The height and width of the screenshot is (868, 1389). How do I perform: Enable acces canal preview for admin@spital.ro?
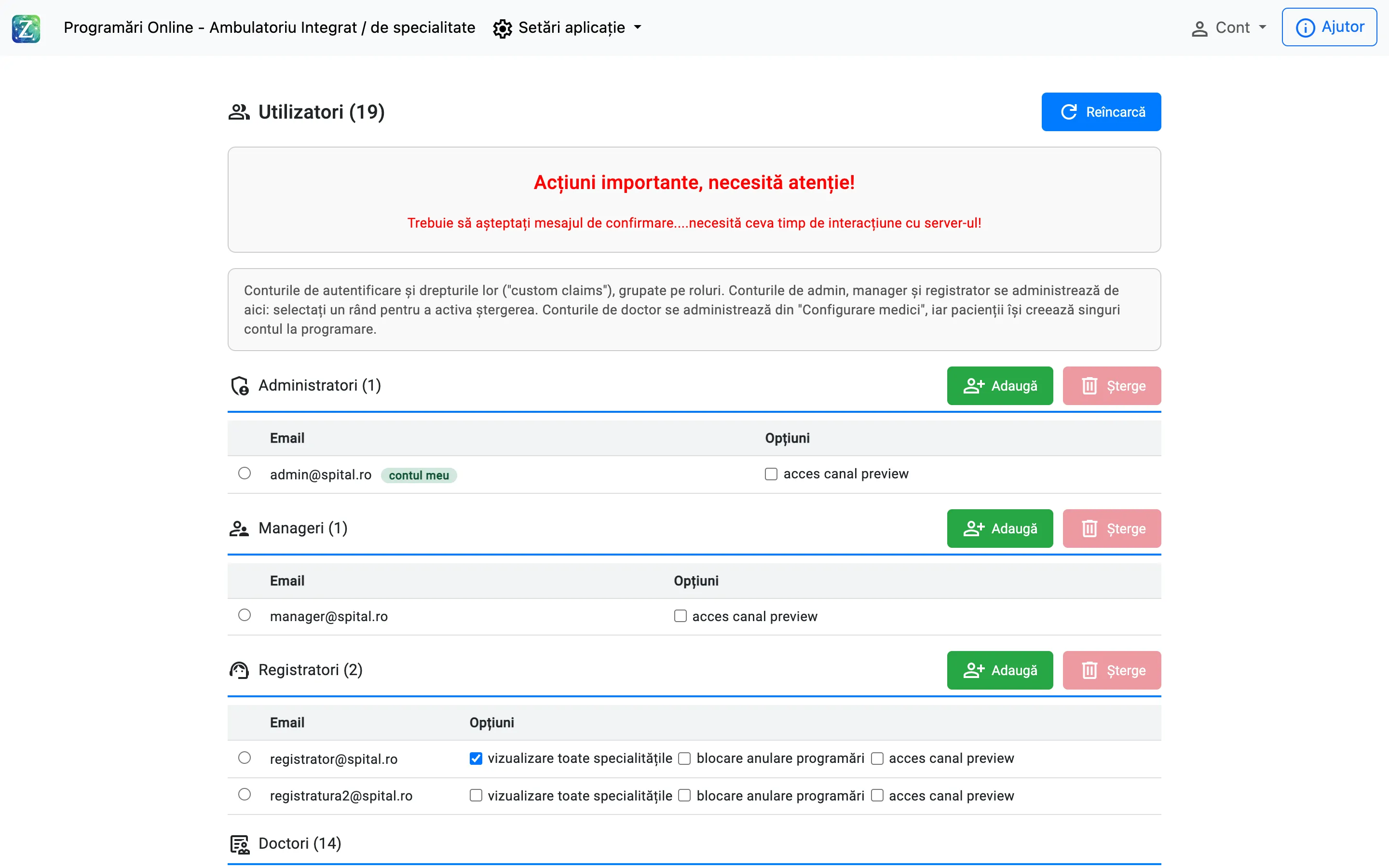[x=771, y=474]
